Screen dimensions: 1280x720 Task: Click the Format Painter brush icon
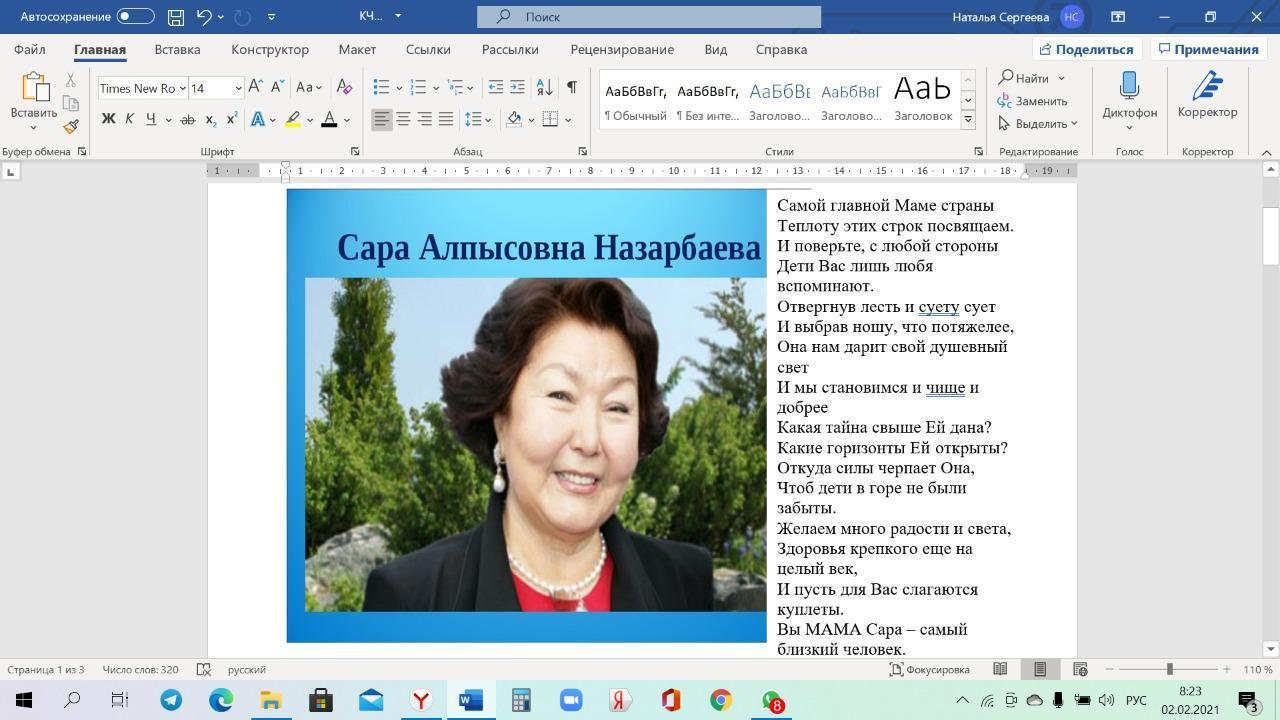point(70,127)
